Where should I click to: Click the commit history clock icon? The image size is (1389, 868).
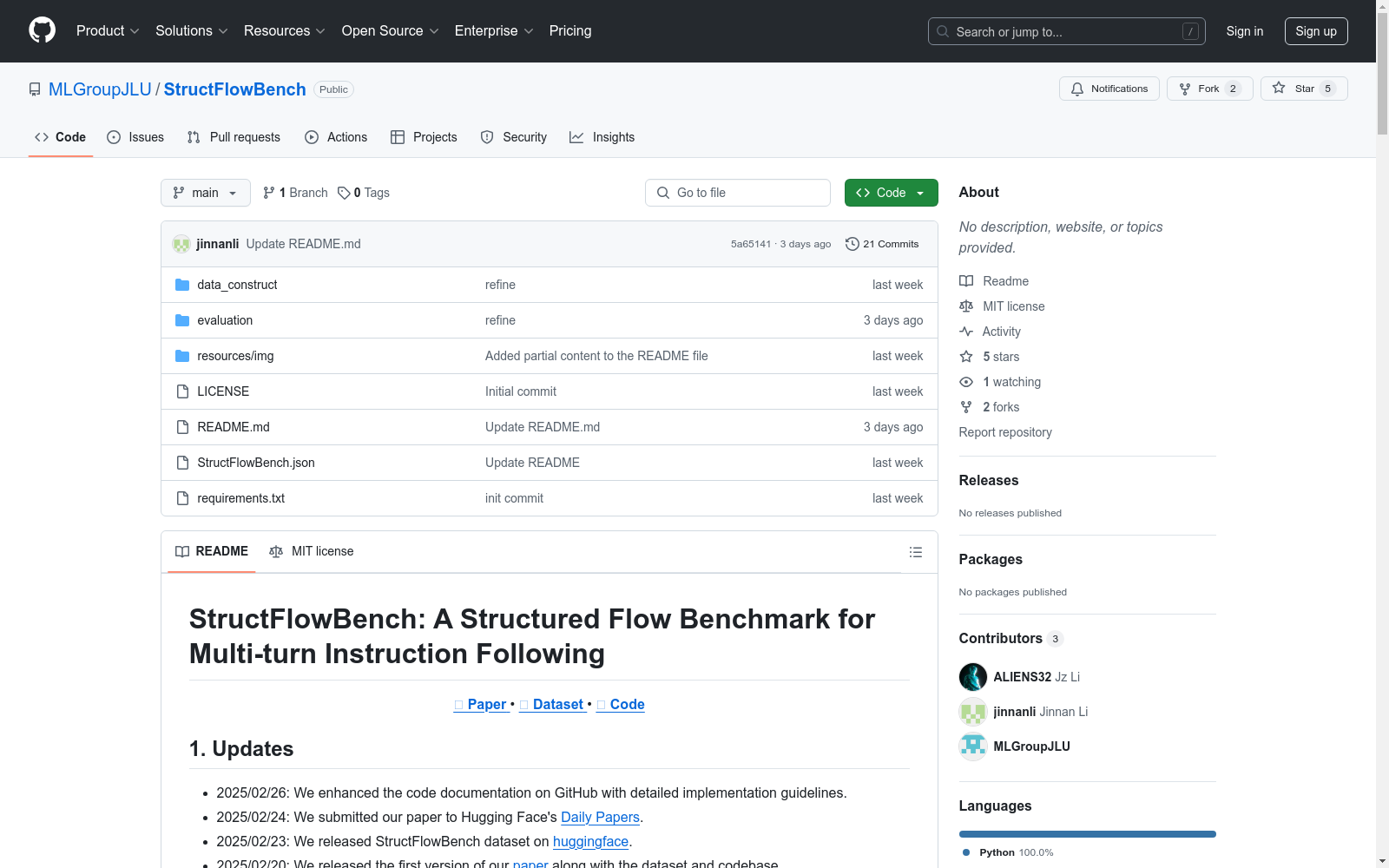pos(852,244)
